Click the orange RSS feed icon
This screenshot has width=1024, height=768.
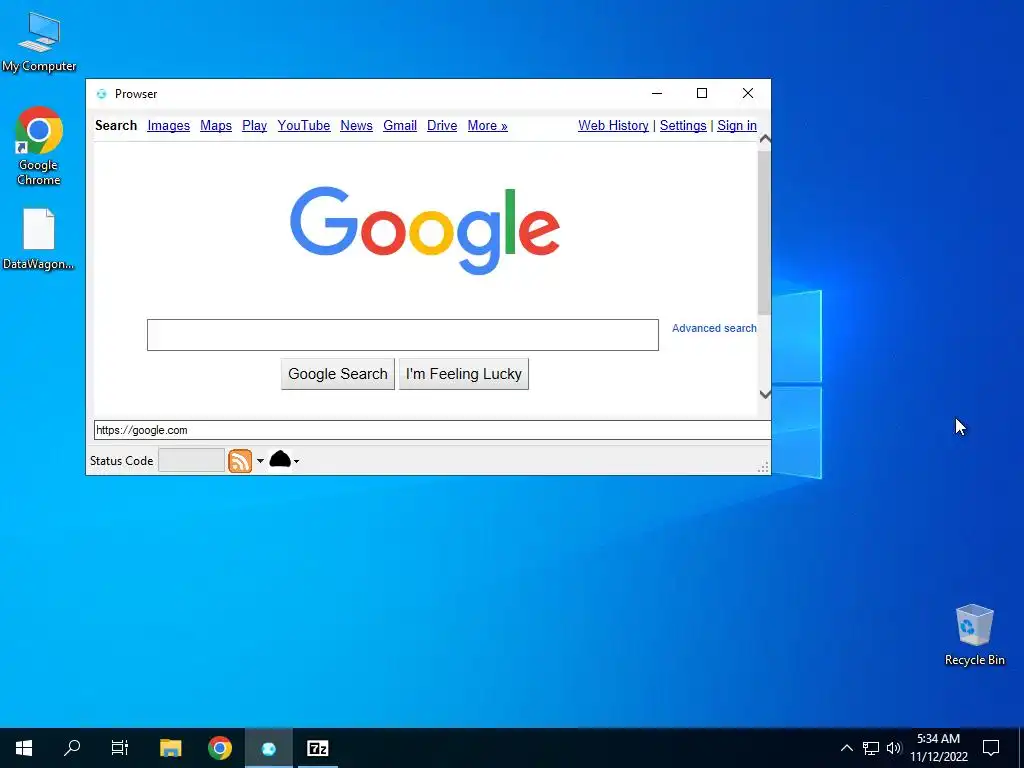pos(240,461)
